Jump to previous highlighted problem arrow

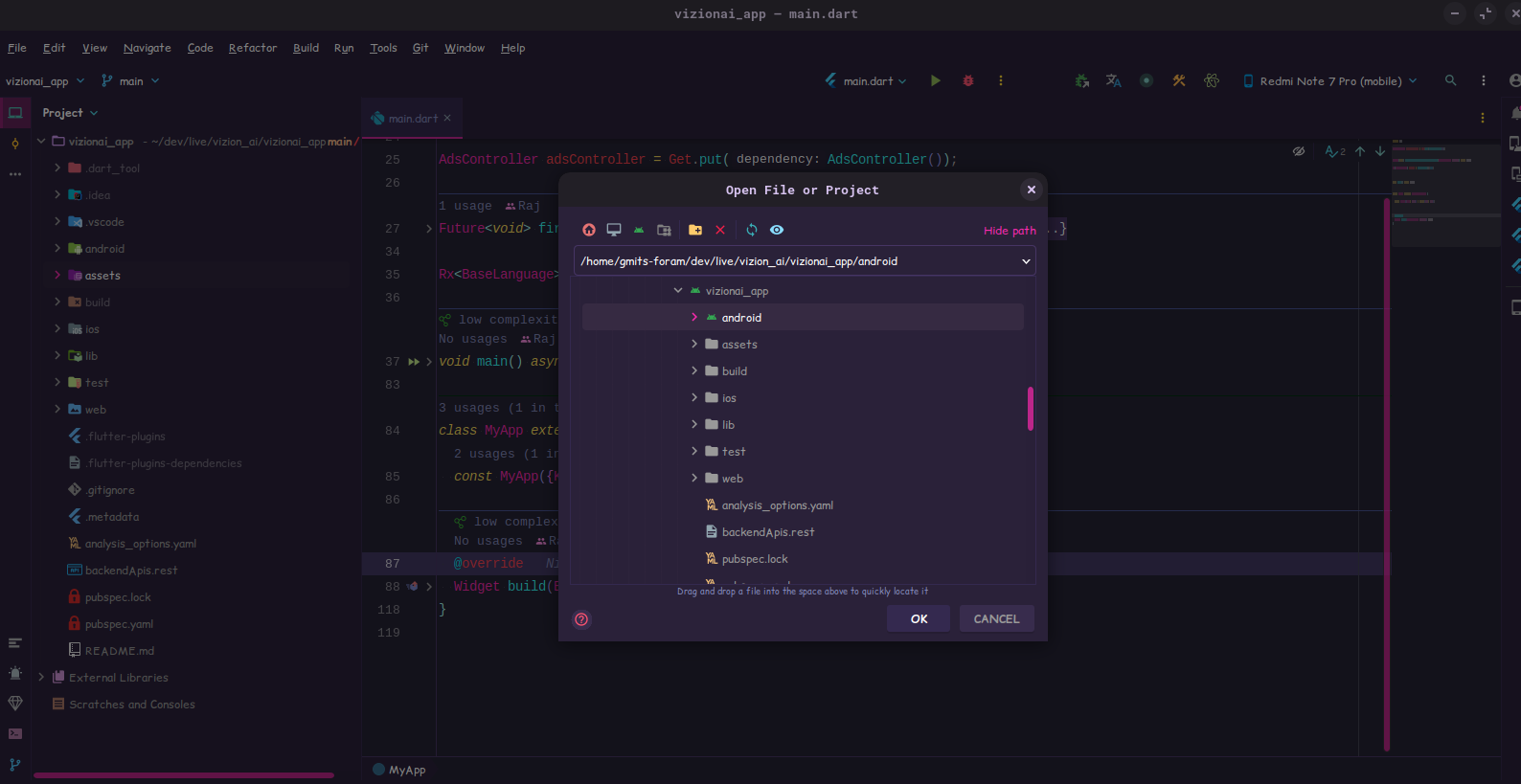(1360, 151)
